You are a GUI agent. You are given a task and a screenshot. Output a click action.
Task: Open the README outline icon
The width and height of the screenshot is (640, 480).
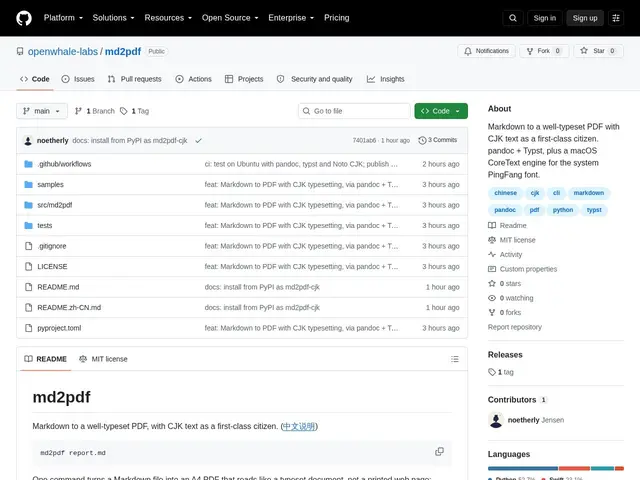tap(455, 359)
